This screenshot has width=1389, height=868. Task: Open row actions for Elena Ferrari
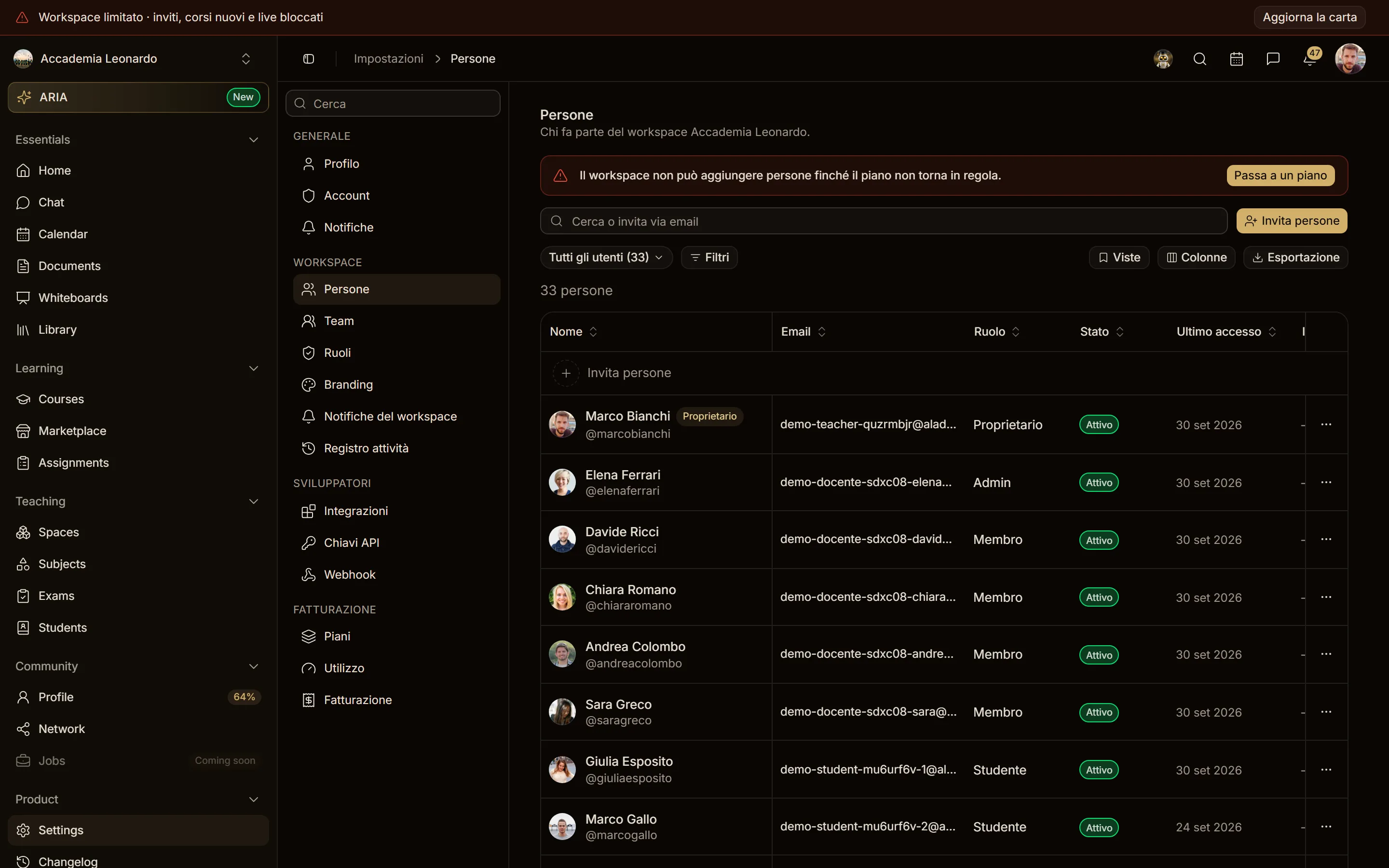(1326, 482)
